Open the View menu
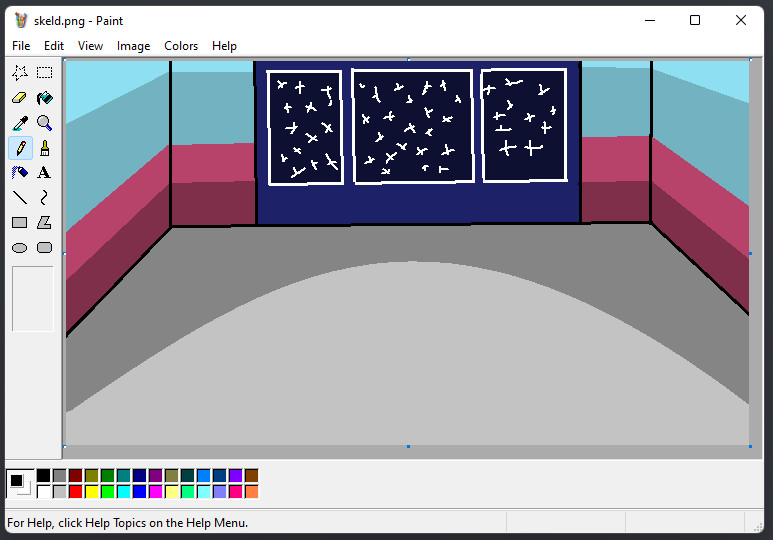 pyautogui.click(x=90, y=46)
